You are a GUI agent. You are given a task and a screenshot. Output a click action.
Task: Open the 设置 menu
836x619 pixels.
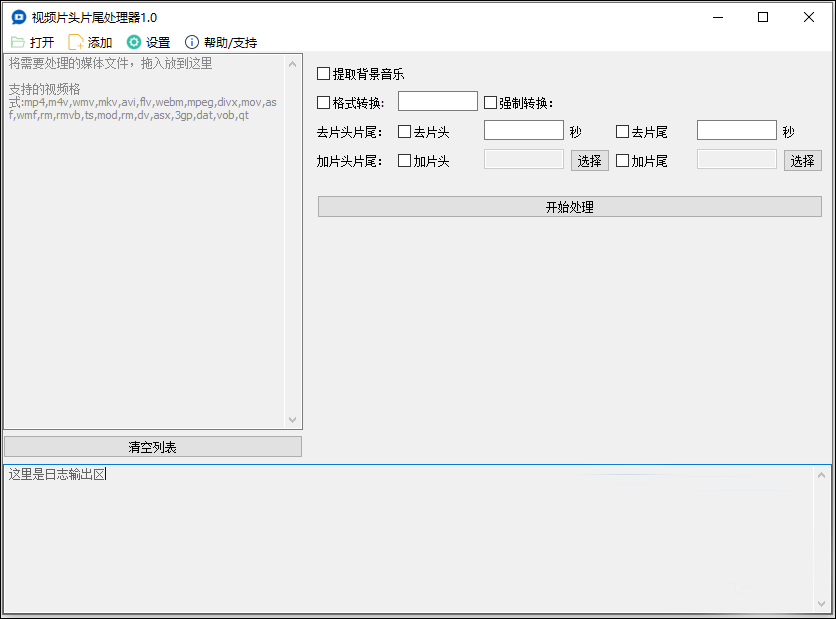click(x=149, y=42)
